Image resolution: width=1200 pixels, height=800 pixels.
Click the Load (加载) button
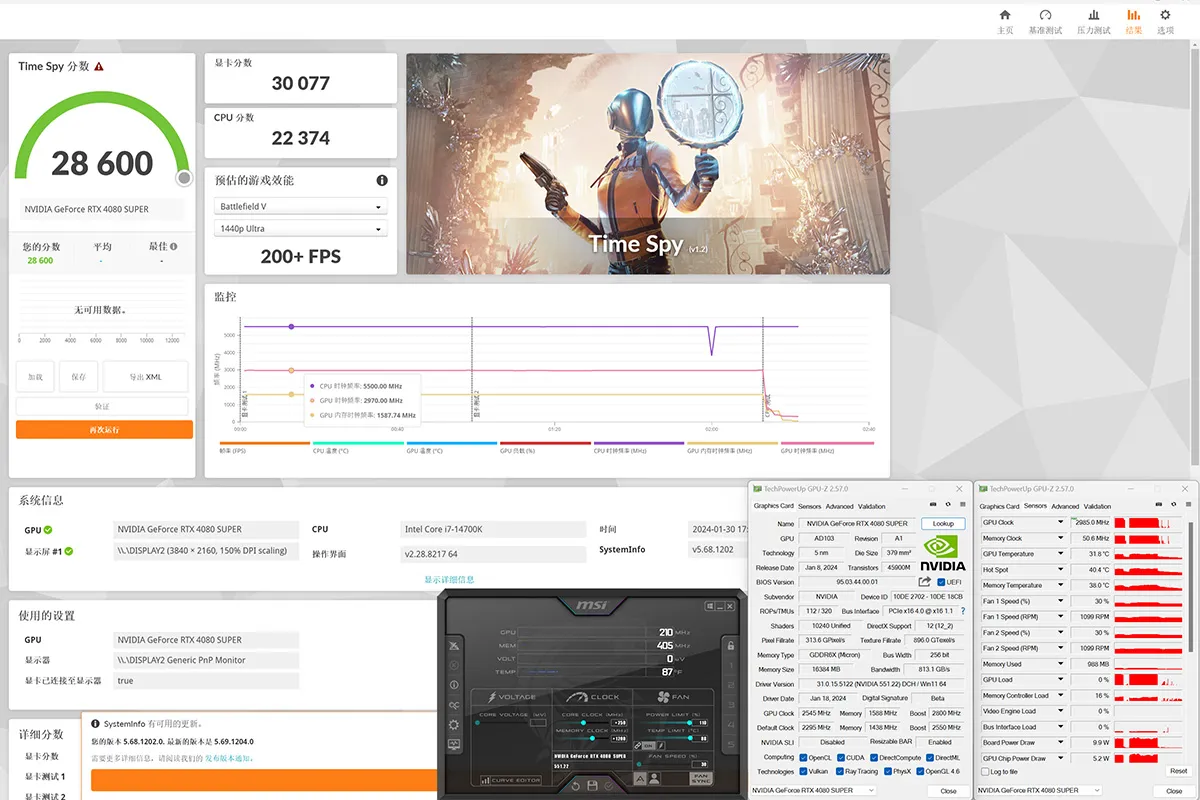[35, 377]
